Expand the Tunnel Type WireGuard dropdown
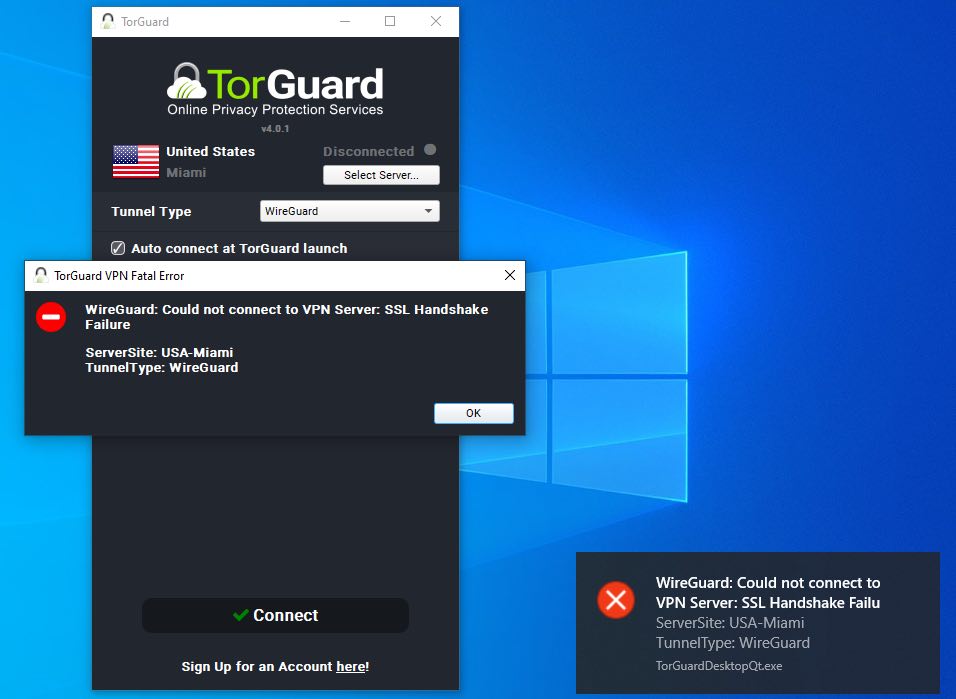Viewport: 956px width, 699px height. pos(349,211)
